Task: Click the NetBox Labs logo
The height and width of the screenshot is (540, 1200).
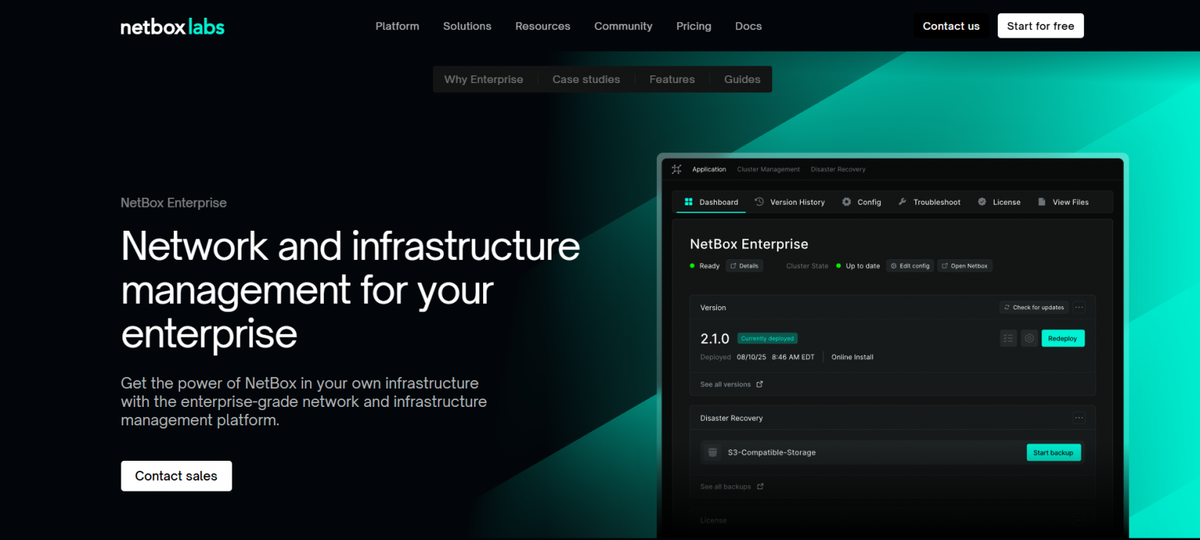Action: pyautogui.click(x=172, y=27)
